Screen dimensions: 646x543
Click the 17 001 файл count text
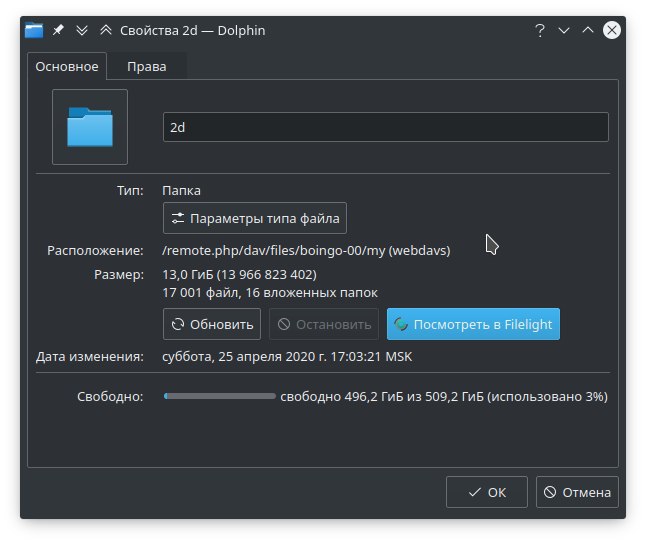pos(270,293)
